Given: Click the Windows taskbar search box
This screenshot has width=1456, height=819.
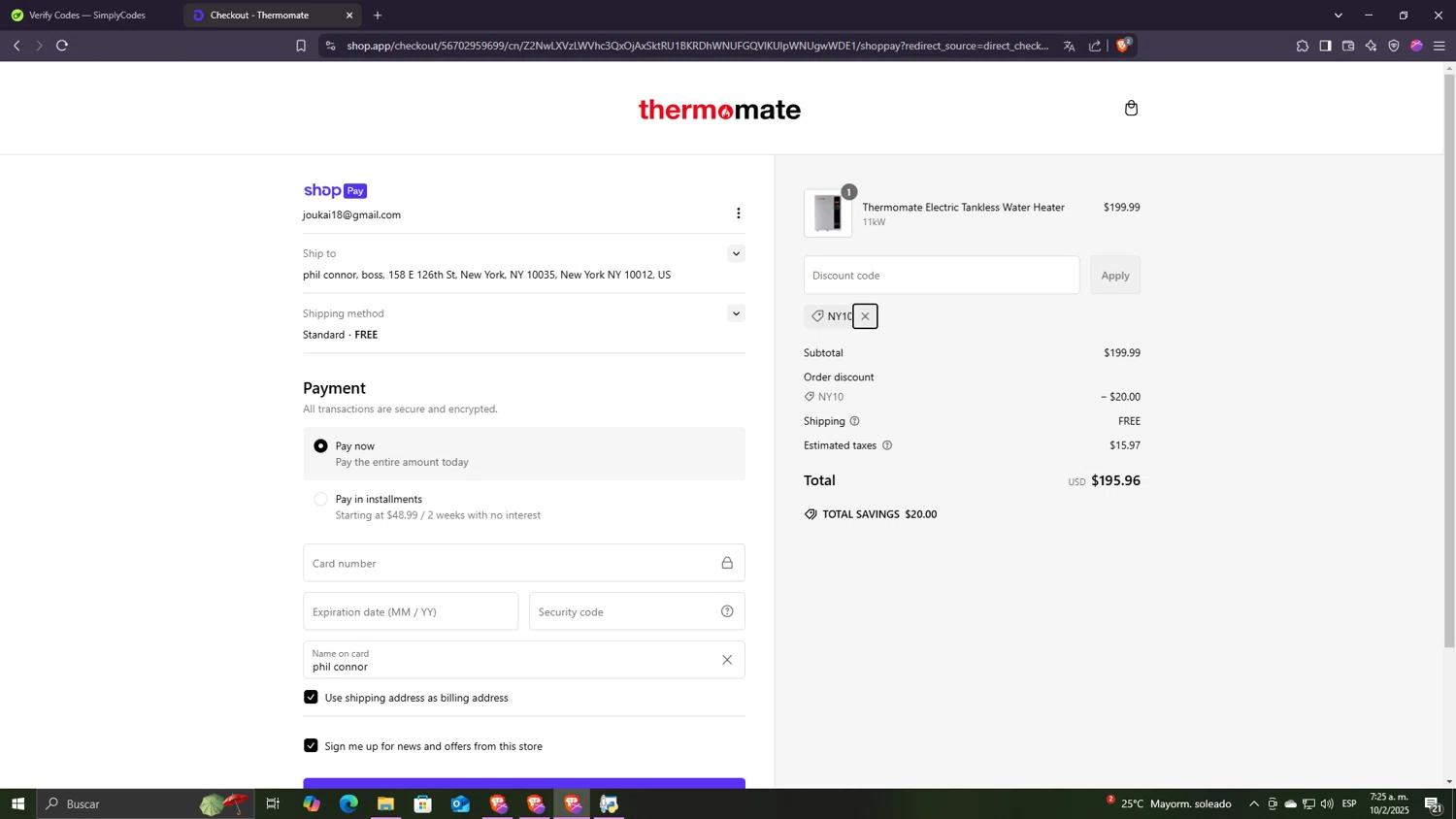Looking at the screenshot, I should [146, 803].
